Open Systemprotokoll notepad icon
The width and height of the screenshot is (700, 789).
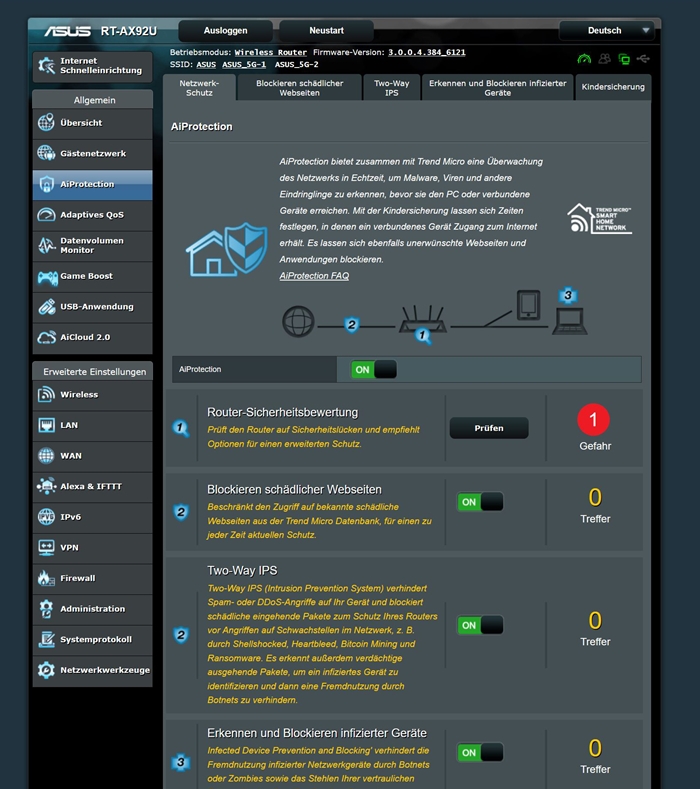[46, 640]
